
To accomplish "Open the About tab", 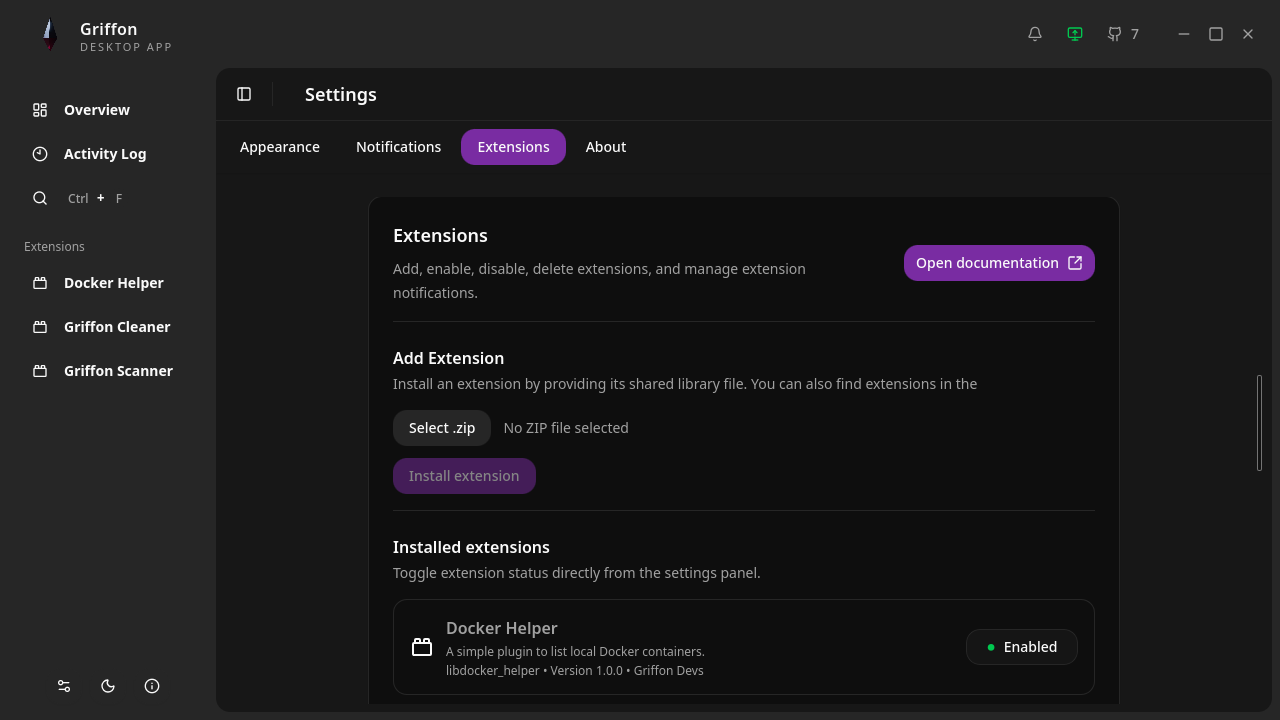I will [x=606, y=147].
